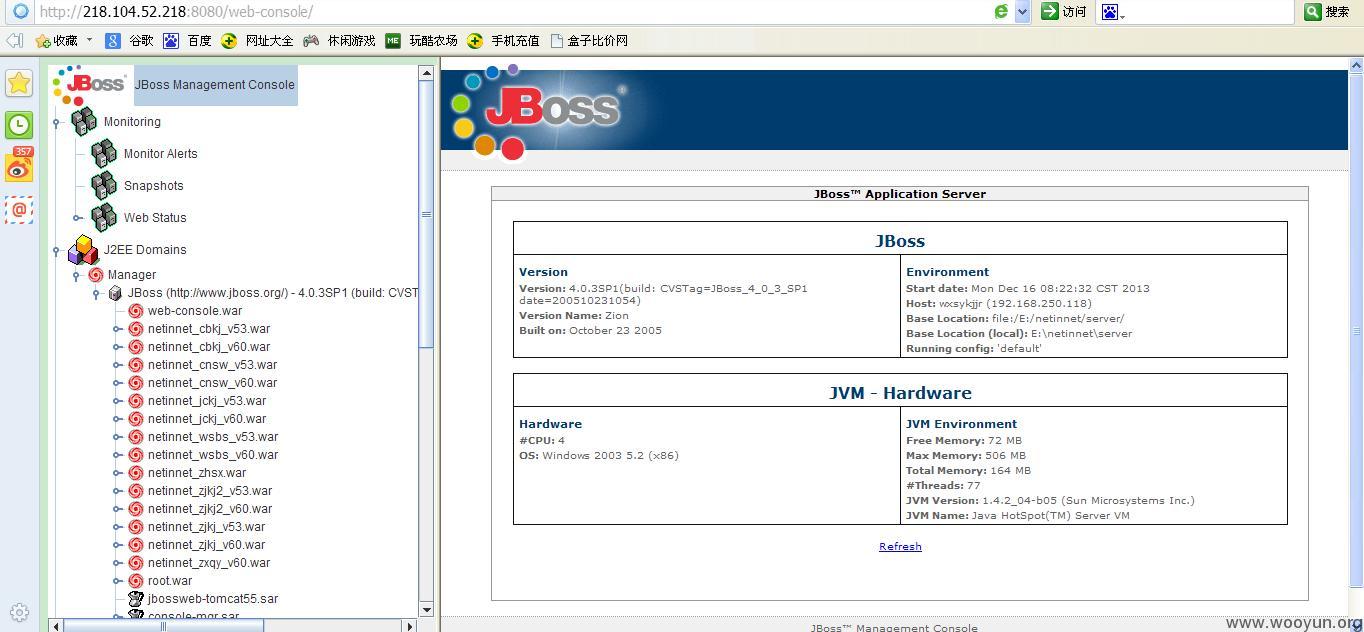Collapse the Manager tree node
The width and height of the screenshot is (1364, 632).
(77, 275)
